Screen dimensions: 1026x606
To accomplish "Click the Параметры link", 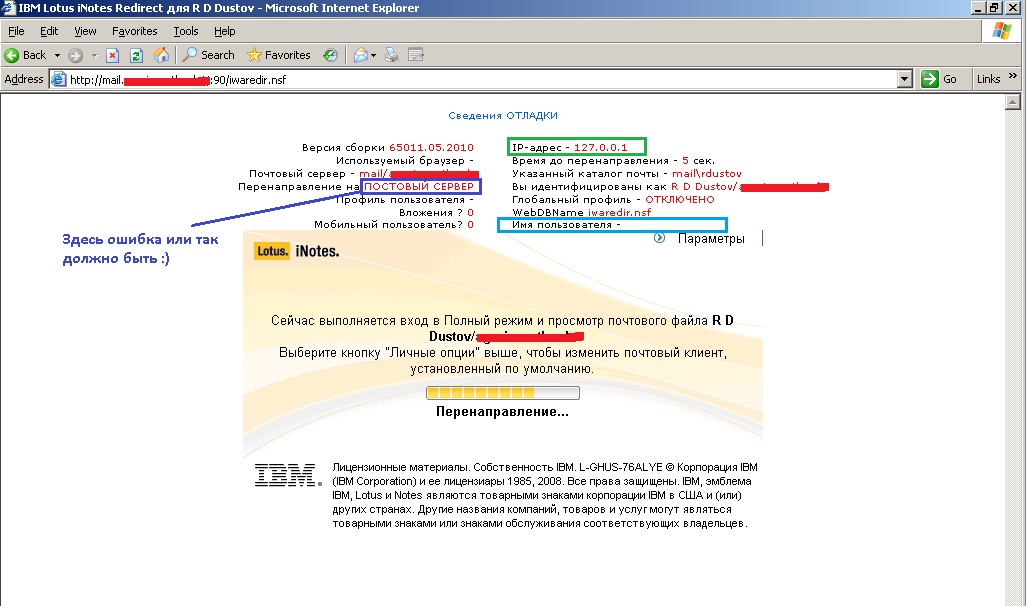I will [711, 239].
